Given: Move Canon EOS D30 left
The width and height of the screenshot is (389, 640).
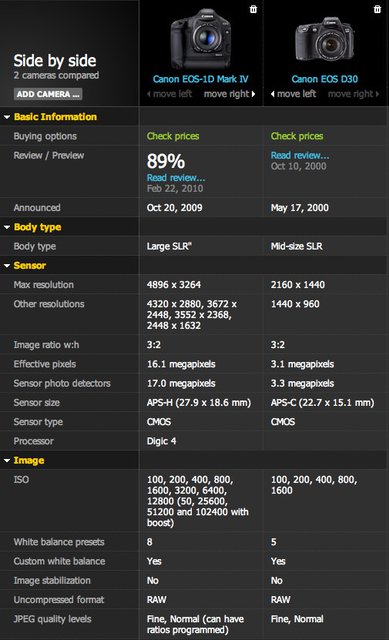Looking at the screenshot, I should [293, 94].
